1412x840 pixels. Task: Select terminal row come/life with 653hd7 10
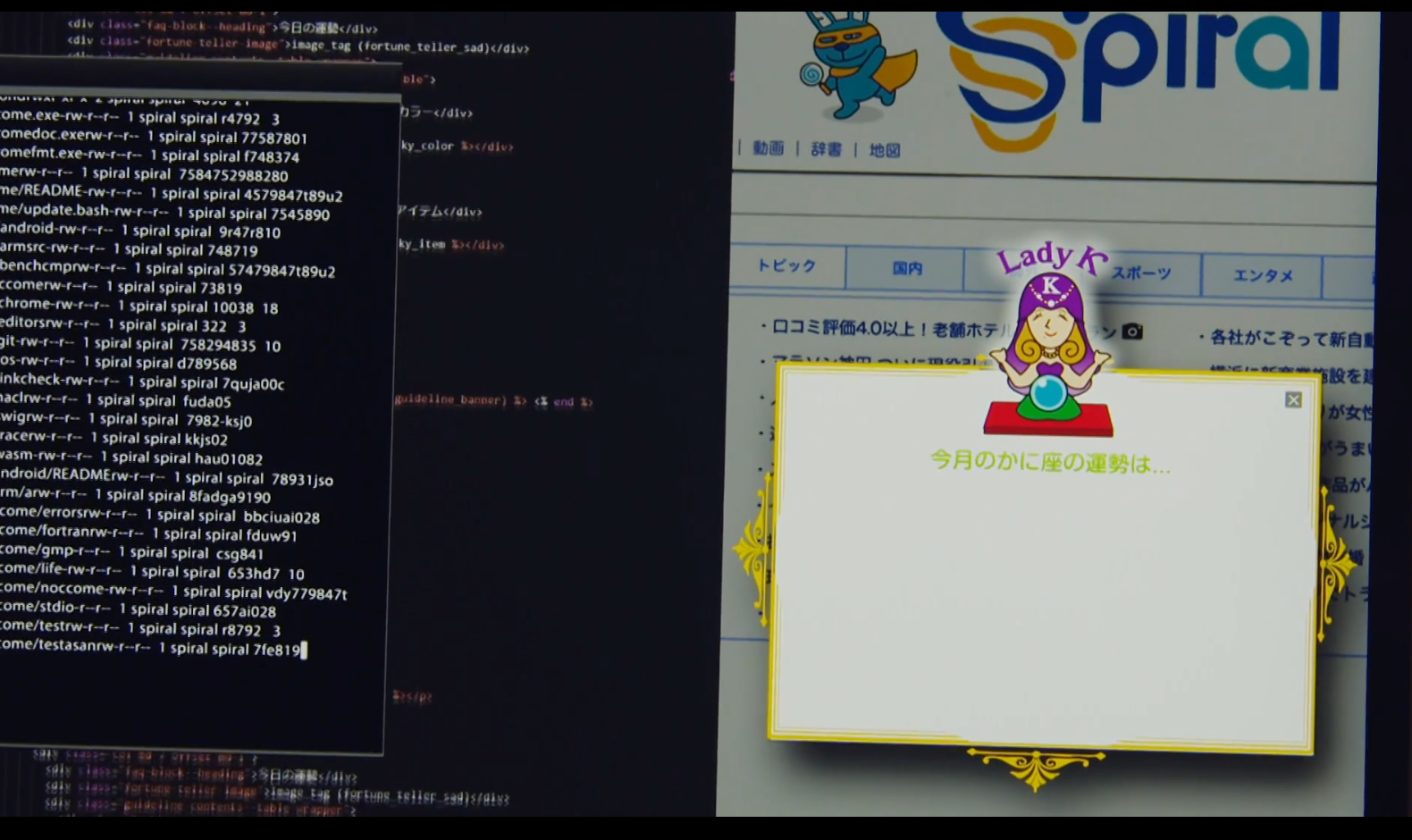[153, 573]
